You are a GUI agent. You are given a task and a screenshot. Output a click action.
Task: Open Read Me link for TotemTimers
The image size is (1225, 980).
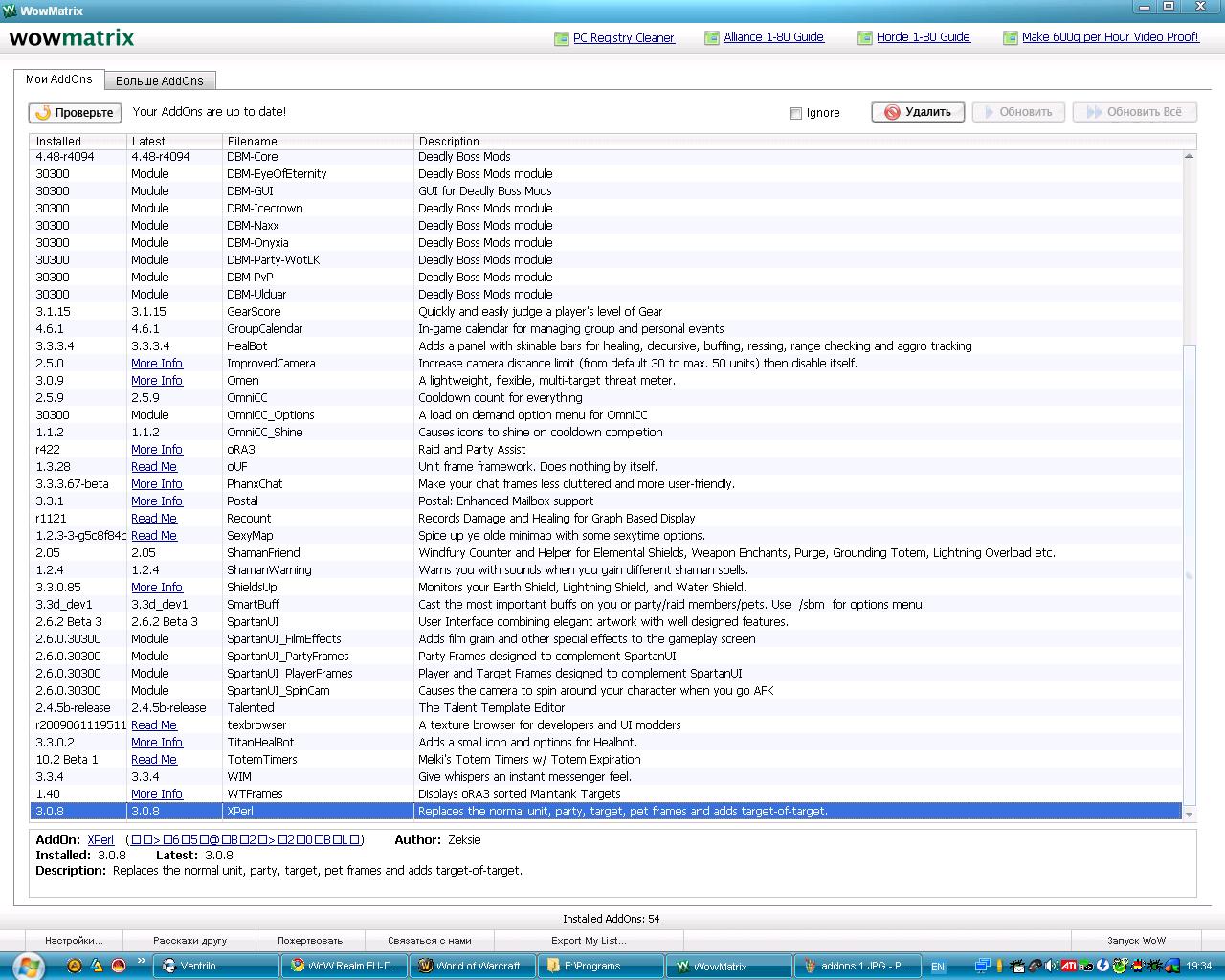coord(154,760)
